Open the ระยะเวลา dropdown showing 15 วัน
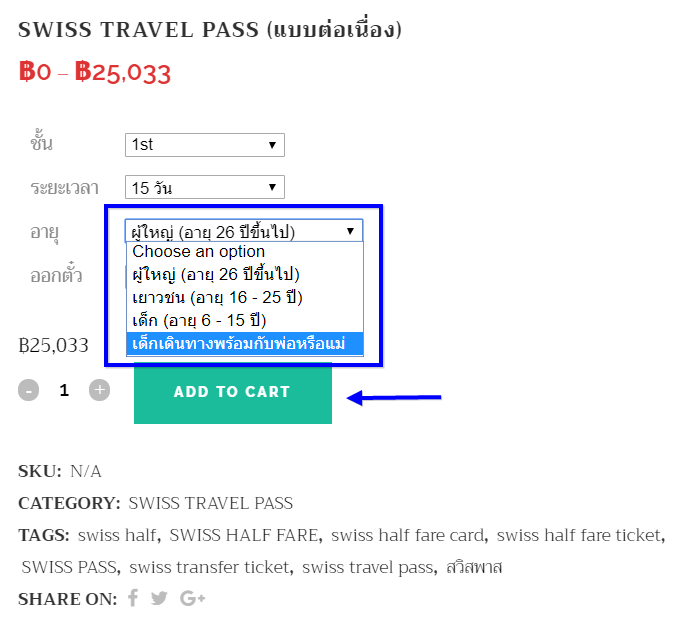Image resolution: width=688 pixels, height=632 pixels. [205, 187]
